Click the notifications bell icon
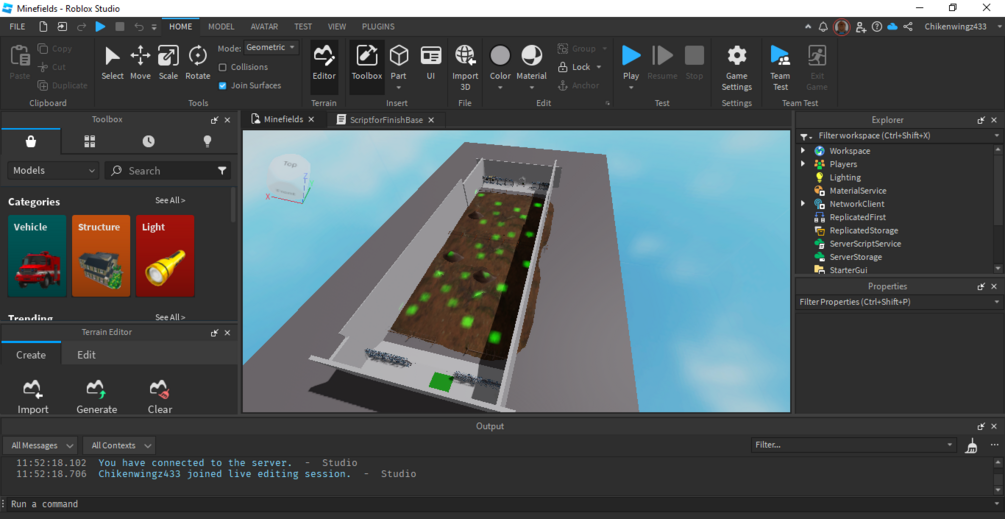The height and width of the screenshot is (519, 1005). click(x=824, y=27)
